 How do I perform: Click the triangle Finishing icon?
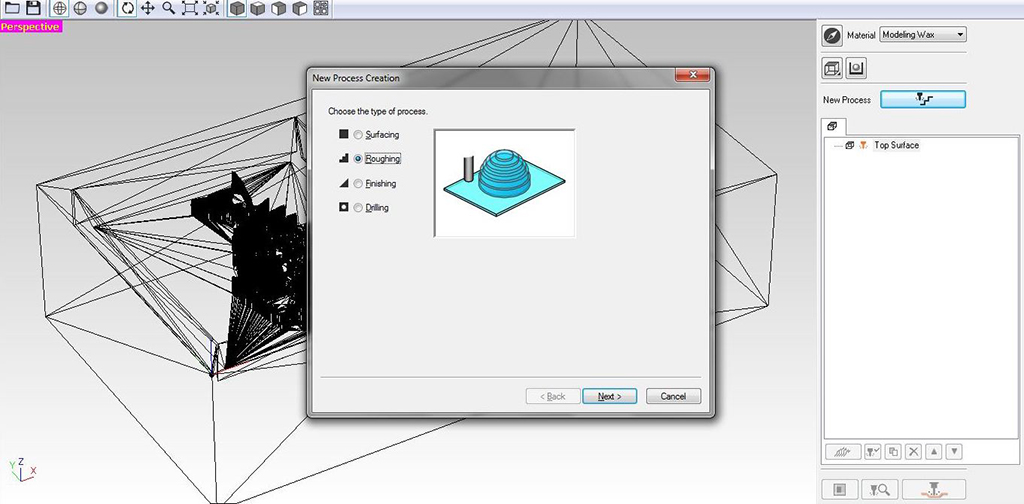(344, 183)
